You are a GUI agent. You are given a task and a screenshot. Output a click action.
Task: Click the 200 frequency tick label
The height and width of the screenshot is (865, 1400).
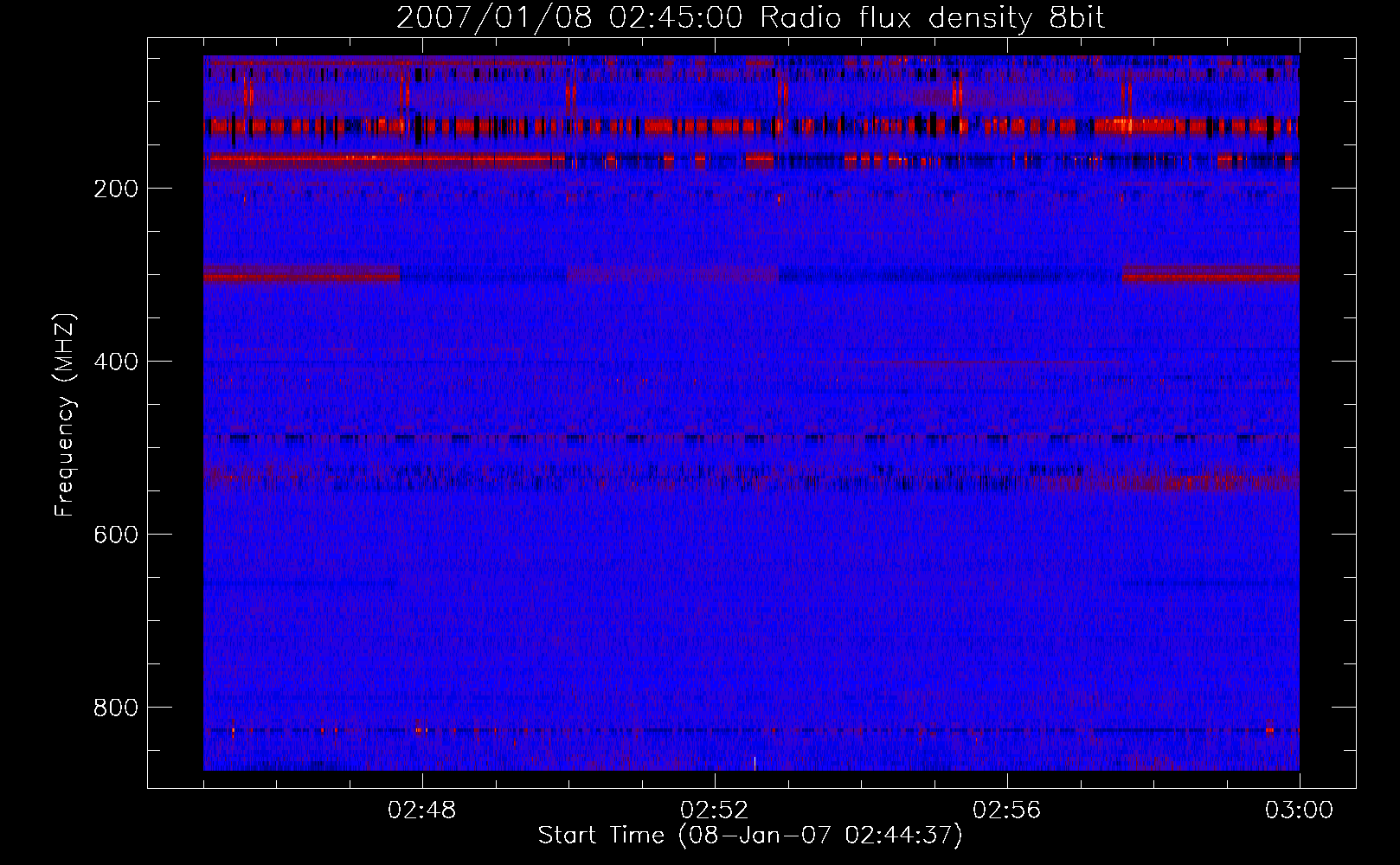coord(116,189)
